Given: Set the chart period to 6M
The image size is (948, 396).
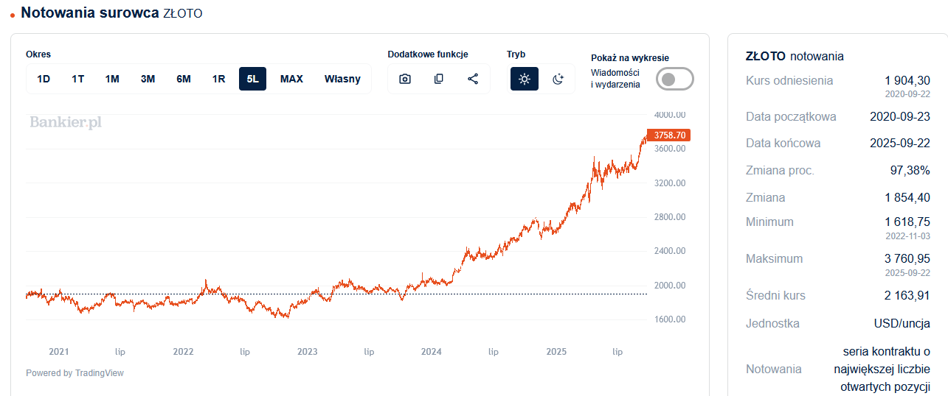Looking at the screenshot, I should (183, 79).
